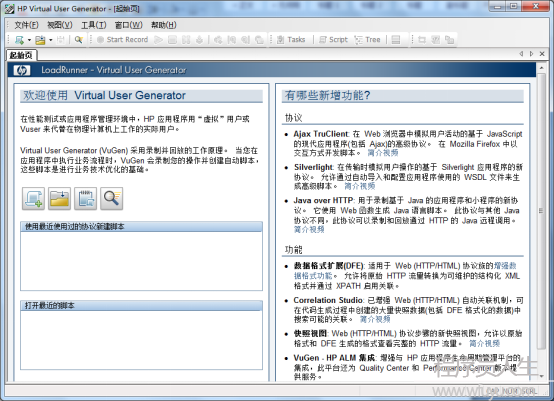Close the 起始页 tab with X
554x401 pixels.
click(542, 54)
